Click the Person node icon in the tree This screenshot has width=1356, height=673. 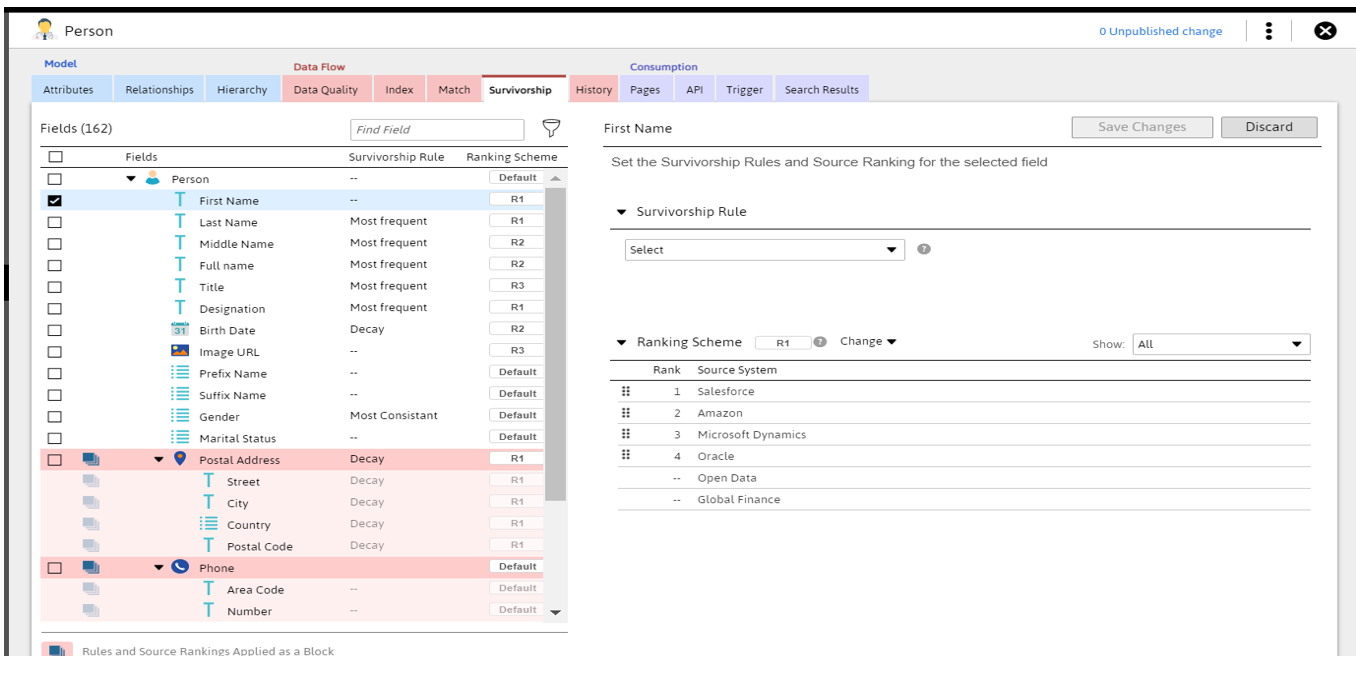tap(153, 178)
